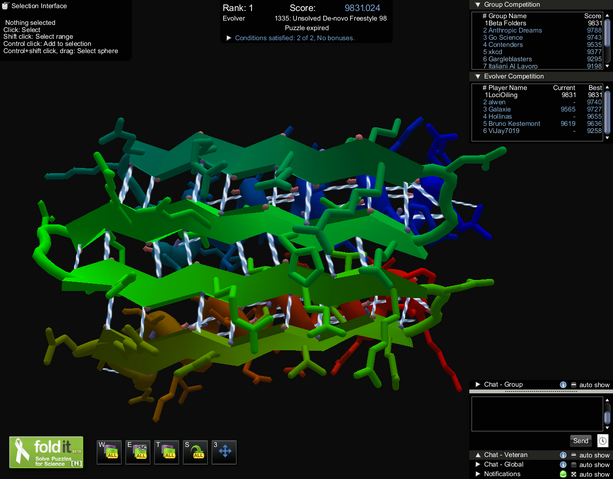Click the score value 9831.024

click(362, 8)
